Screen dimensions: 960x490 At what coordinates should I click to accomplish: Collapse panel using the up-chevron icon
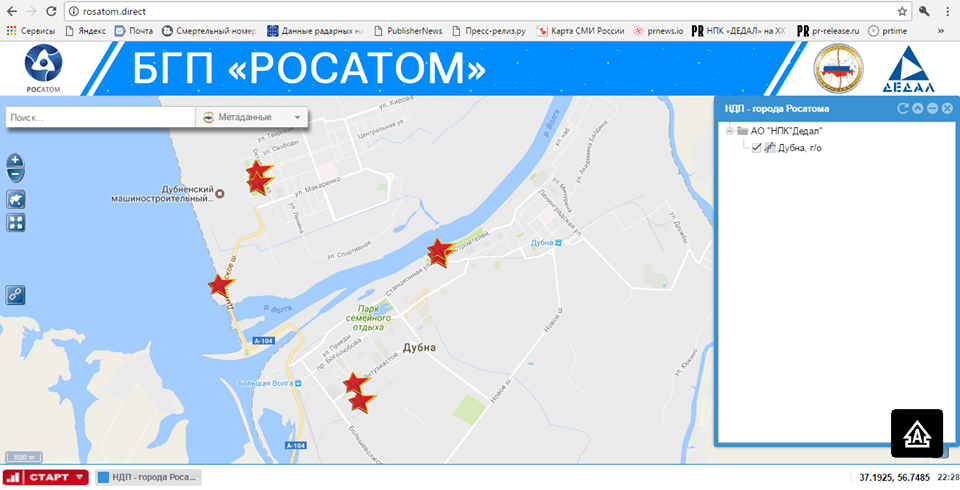(917, 108)
